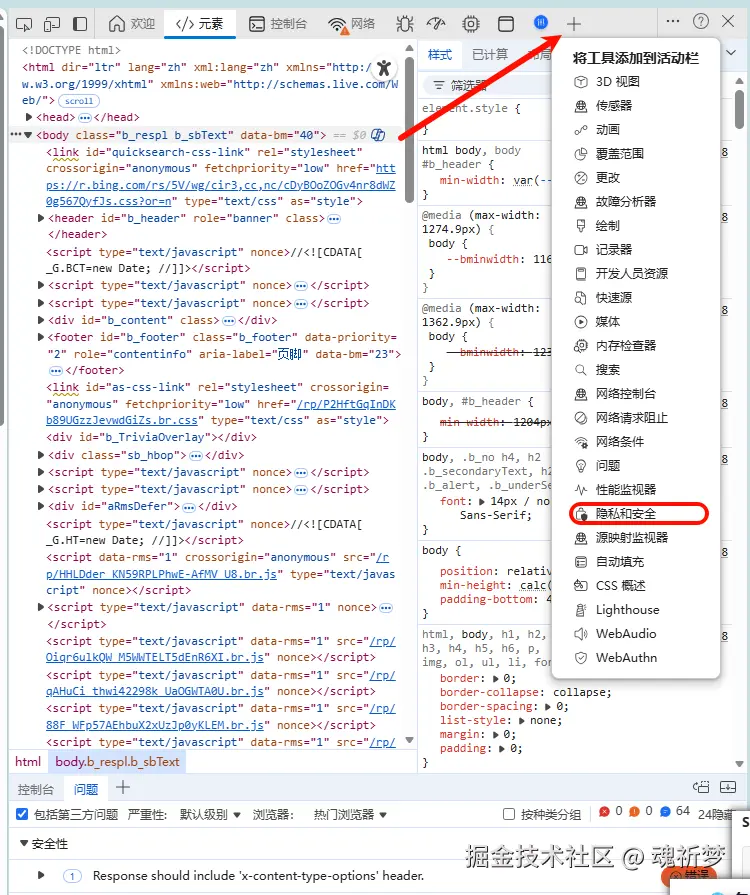Expand div id b_content node

pos(41,320)
